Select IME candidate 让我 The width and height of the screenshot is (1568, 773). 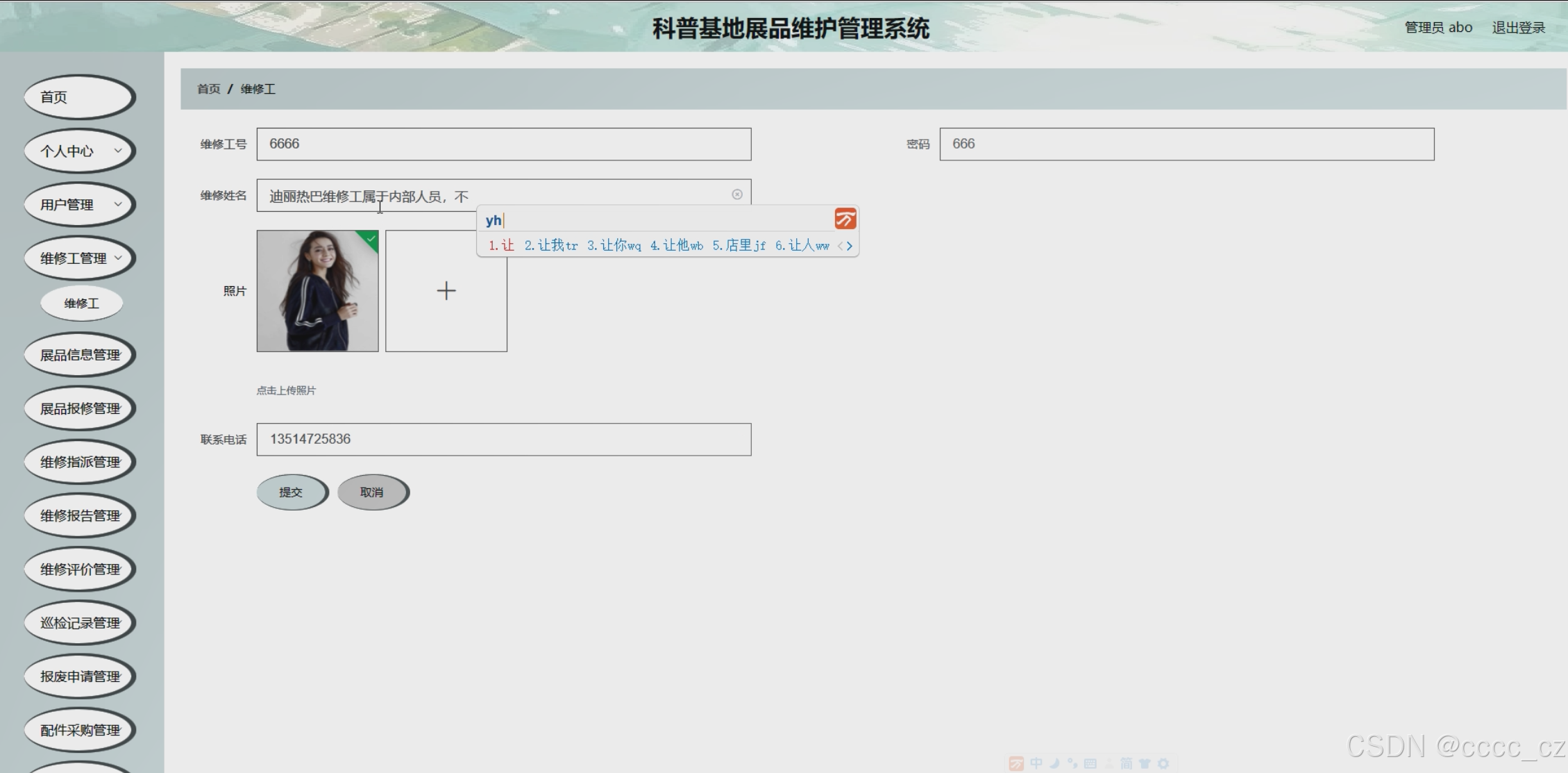click(551, 246)
